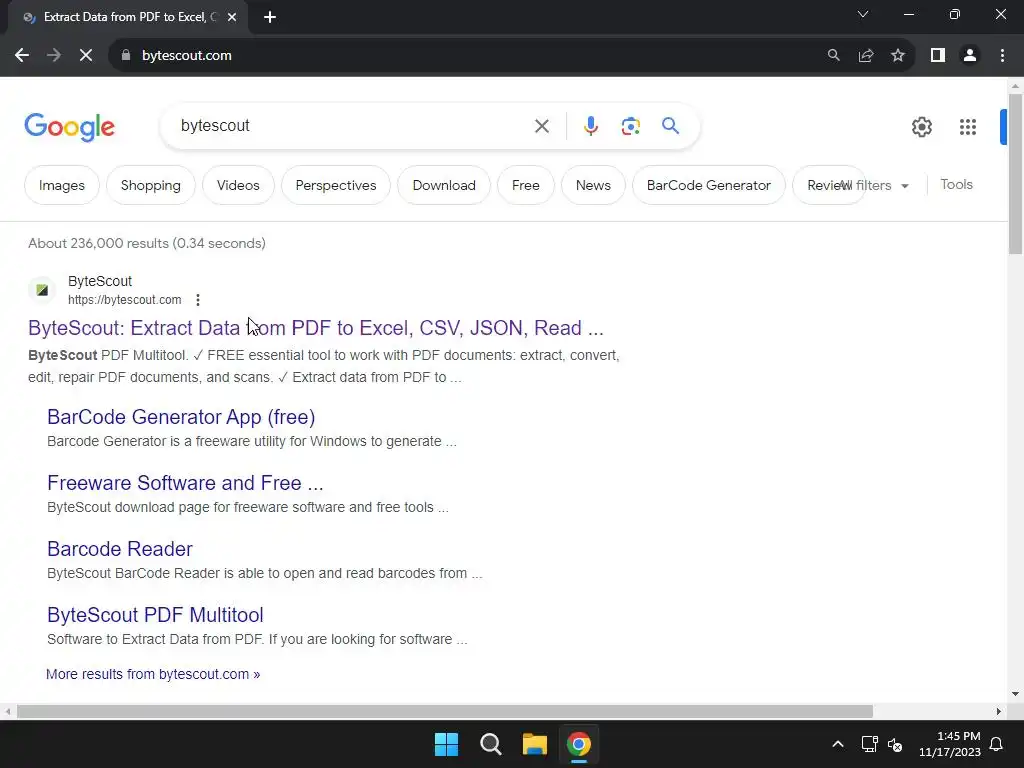Viewport: 1024px width, 768px height.
Task: Open Google quick settings gear
Action: pyautogui.click(x=921, y=127)
